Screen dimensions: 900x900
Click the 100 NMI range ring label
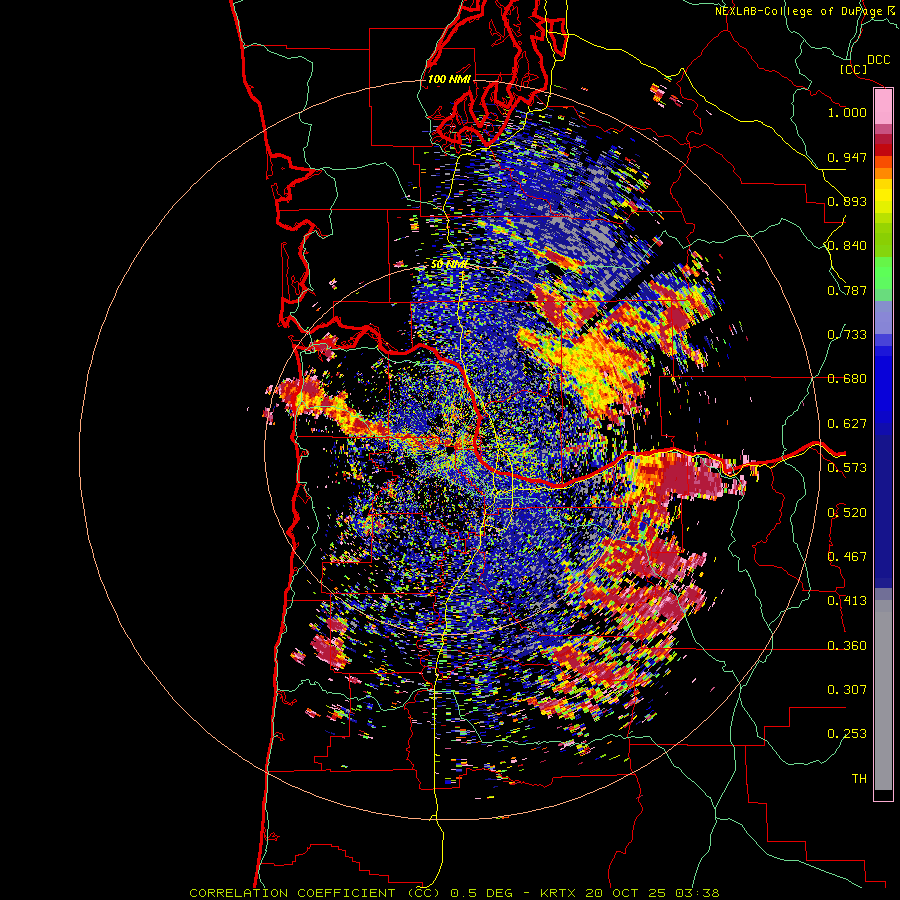[x=449, y=79]
